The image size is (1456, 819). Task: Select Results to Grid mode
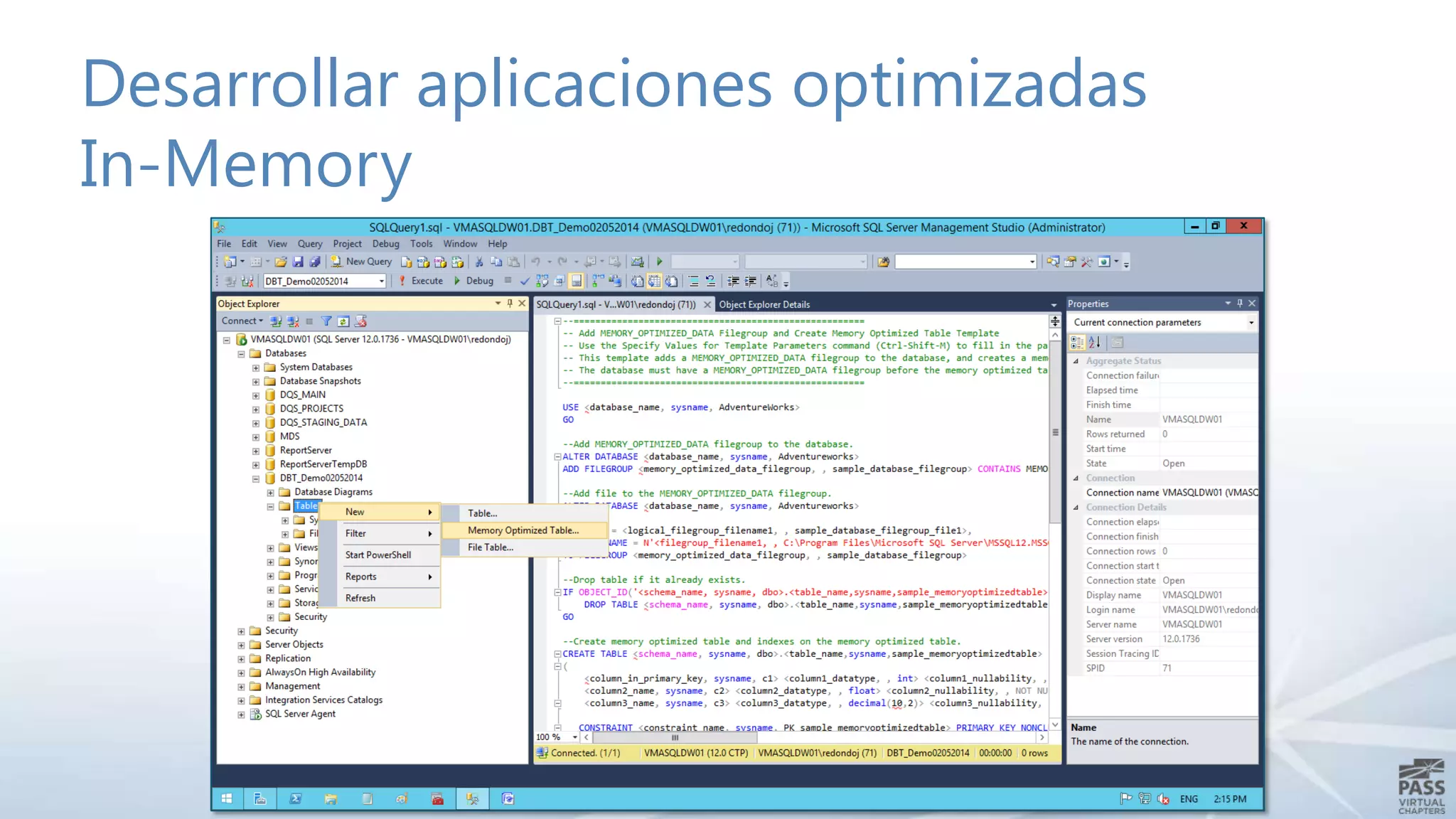coord(654,281)
